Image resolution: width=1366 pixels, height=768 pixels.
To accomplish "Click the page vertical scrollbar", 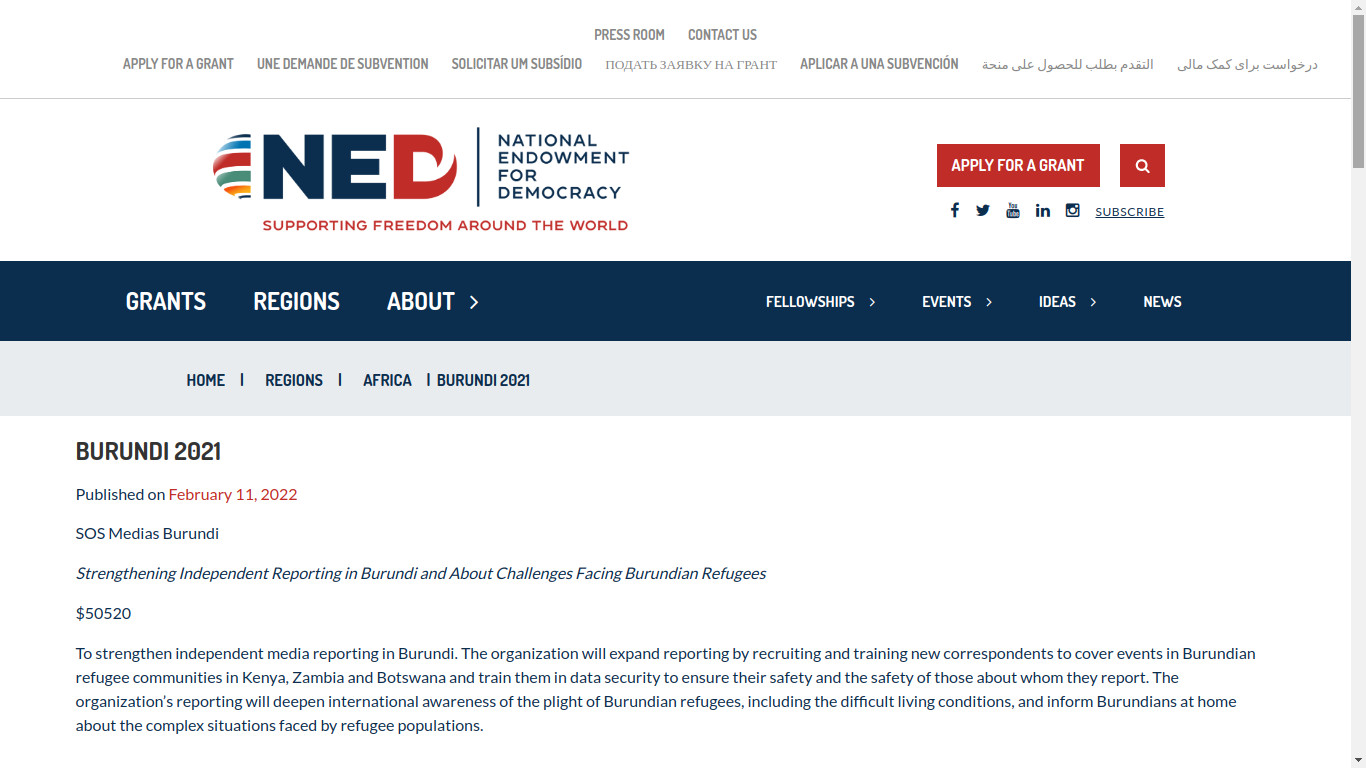I will click(x=1358, y=400).
